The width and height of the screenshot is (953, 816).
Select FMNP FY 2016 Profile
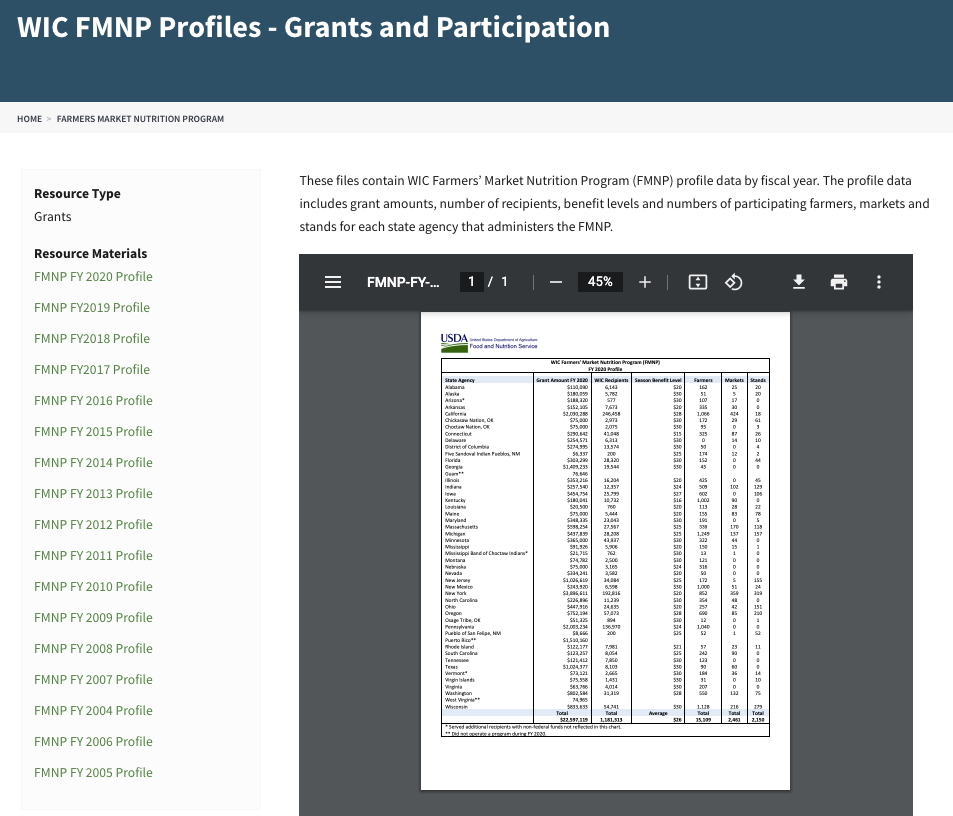(x=93, y=400)
